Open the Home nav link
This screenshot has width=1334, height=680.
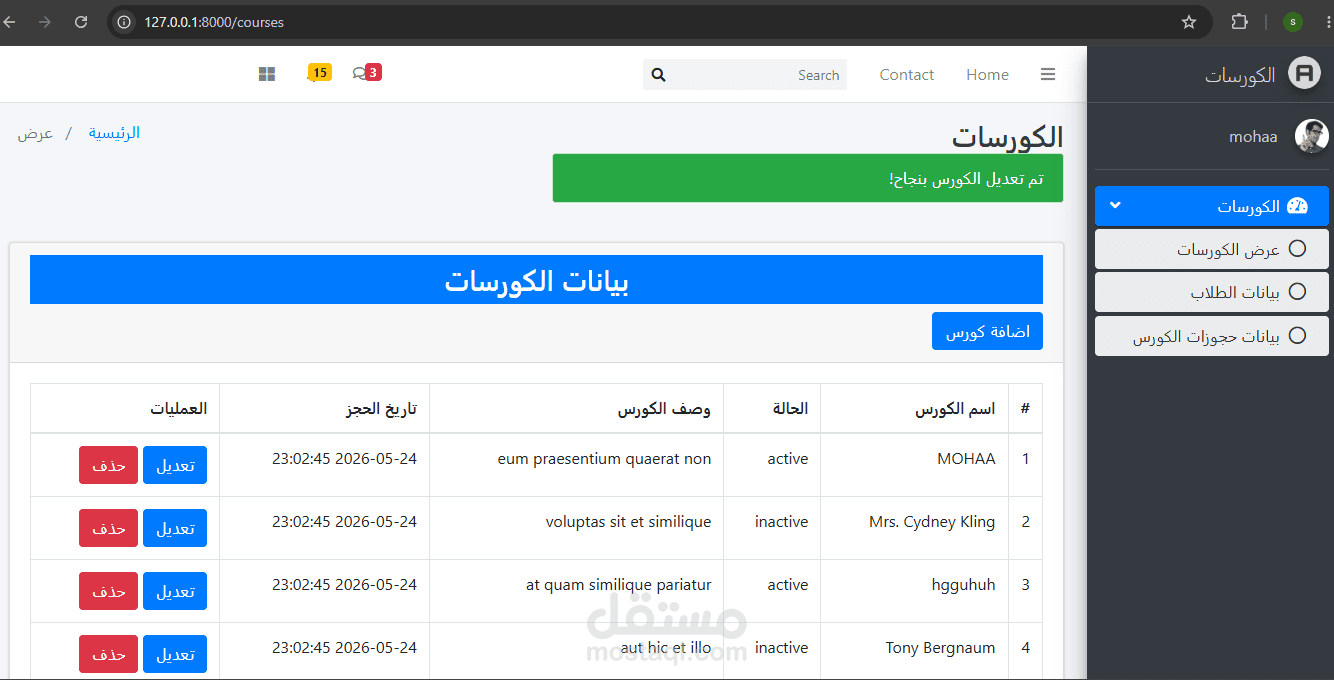pos(987,74)
